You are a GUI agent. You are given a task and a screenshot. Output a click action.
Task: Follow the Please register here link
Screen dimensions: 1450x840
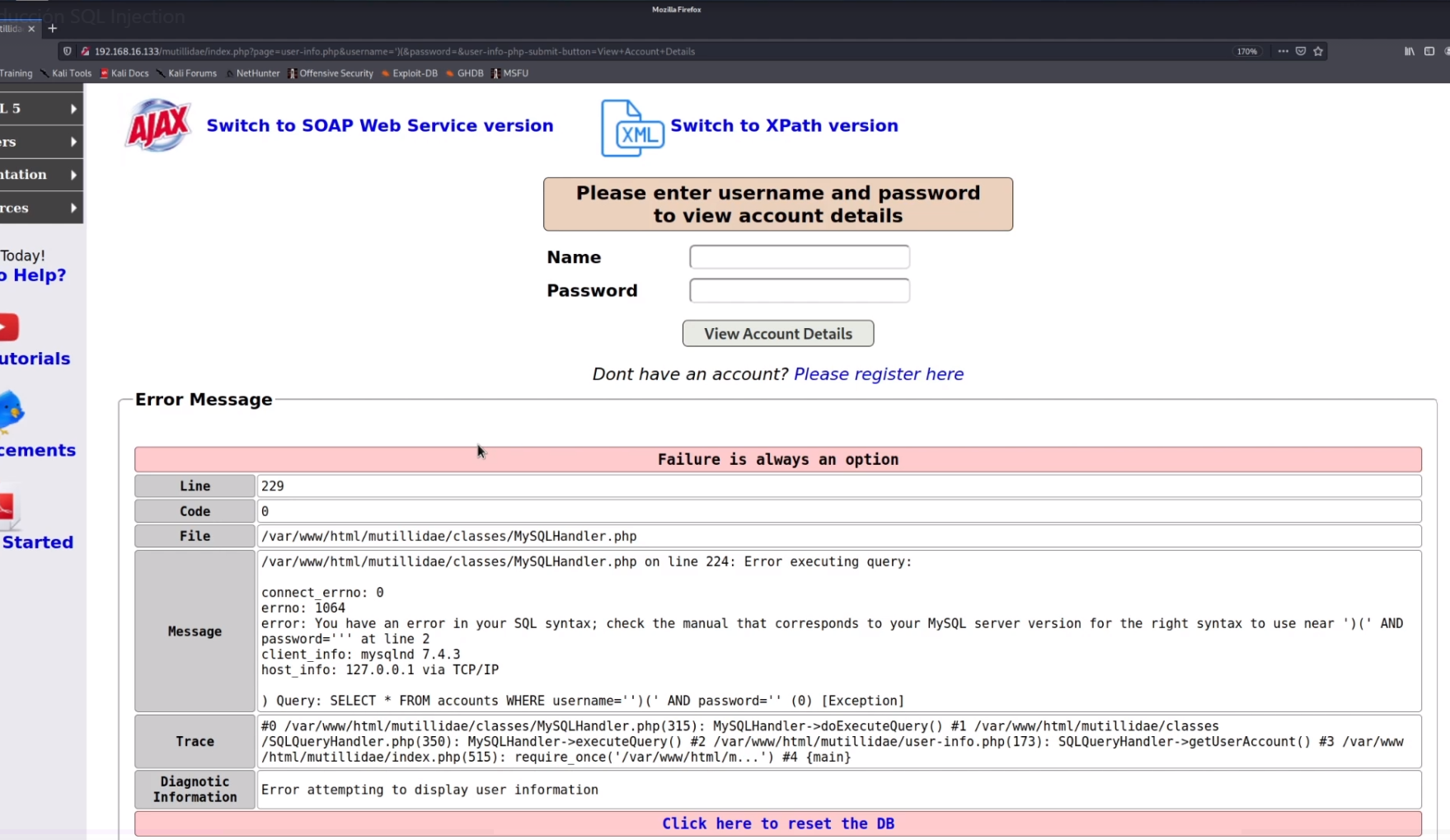click(x=878, y=373)
